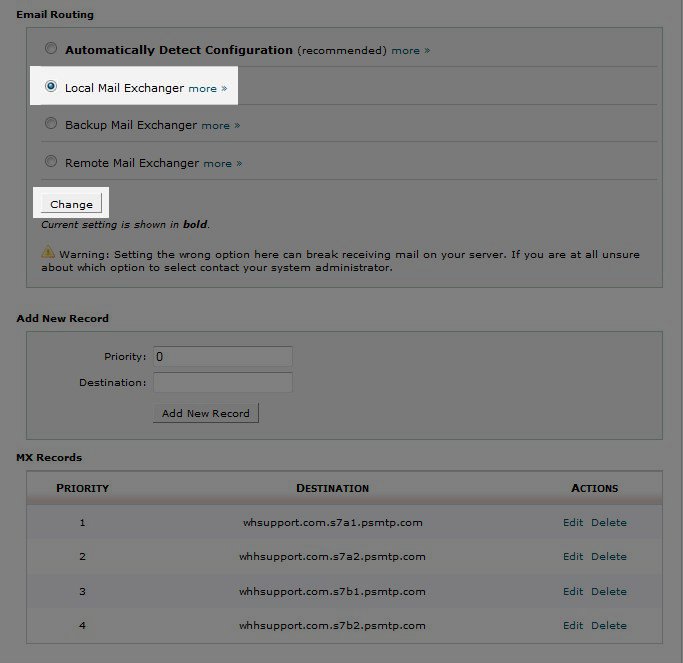
Task: Click the Change button
Action: pyautogui.click(x=71, y=204)
